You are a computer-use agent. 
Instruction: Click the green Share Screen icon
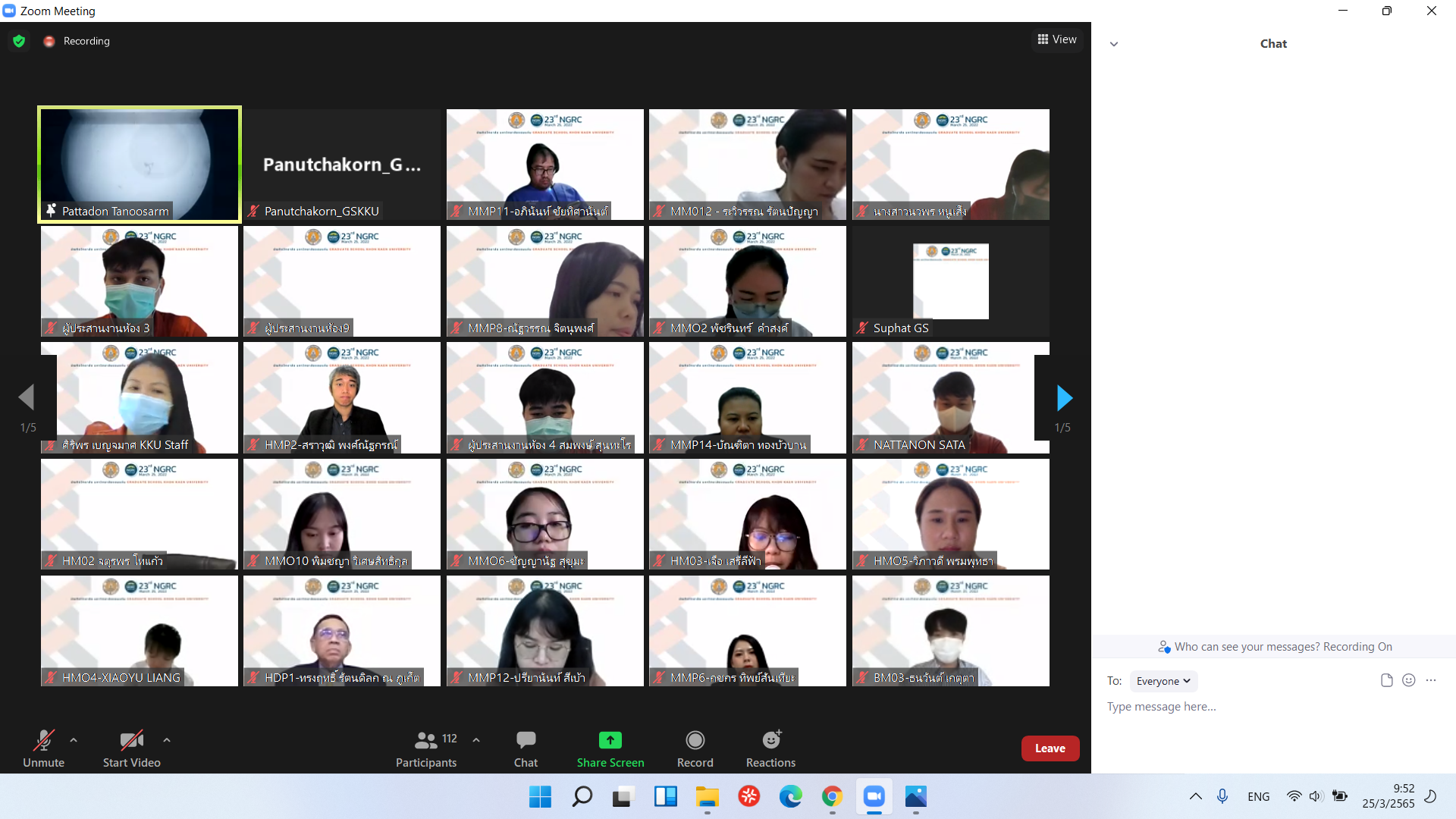tap(610, 740)
